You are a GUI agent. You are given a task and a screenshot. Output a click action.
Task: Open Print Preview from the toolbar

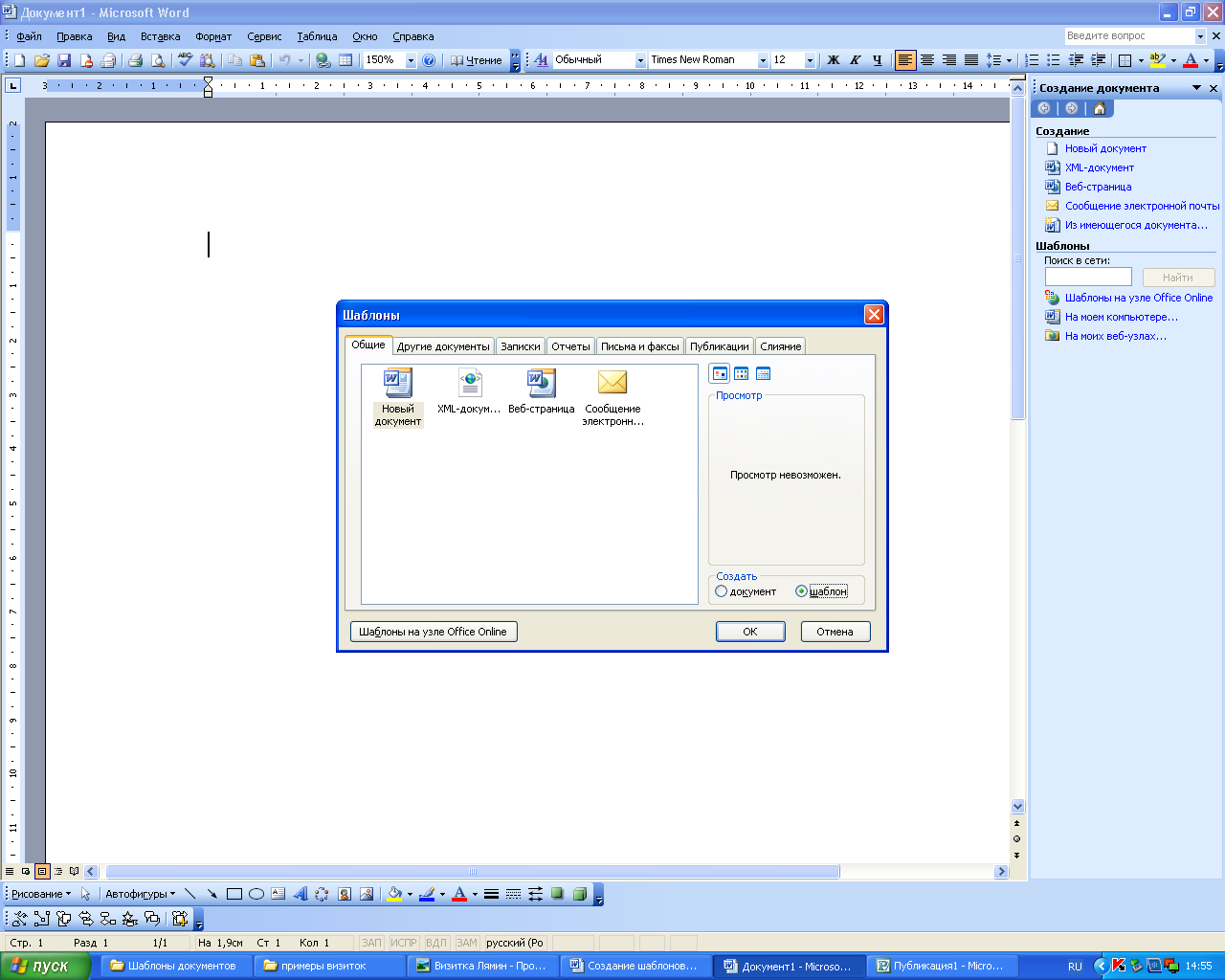(157, 60)
